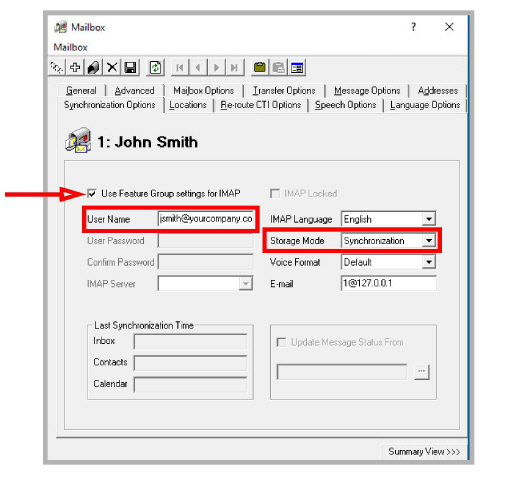Click the X delete toolbar icon
This screenshot has height=482, width=517.
point(112,68)
